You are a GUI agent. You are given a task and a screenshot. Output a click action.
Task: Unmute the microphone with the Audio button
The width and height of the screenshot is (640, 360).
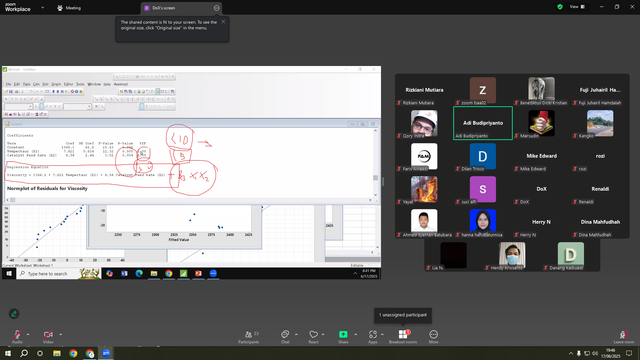click(17, 336)
